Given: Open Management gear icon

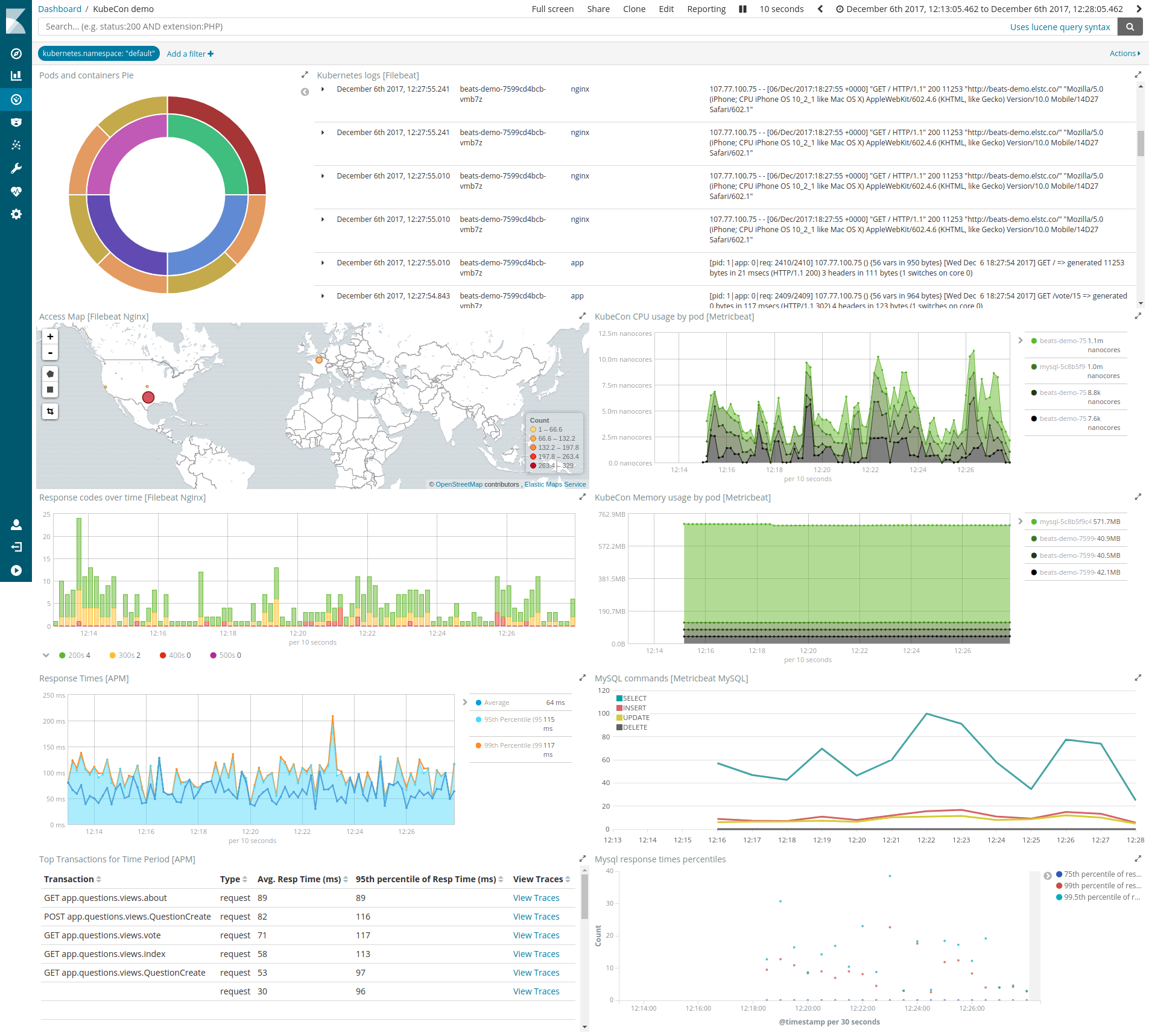Looking at the screenshot, I should point(16,214).
